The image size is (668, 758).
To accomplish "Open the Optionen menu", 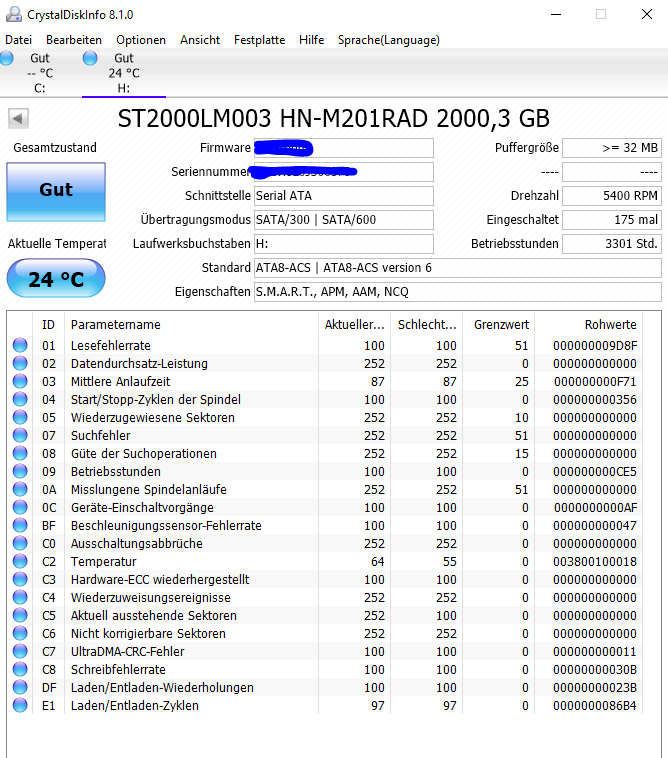I will (x=141, y=40).
